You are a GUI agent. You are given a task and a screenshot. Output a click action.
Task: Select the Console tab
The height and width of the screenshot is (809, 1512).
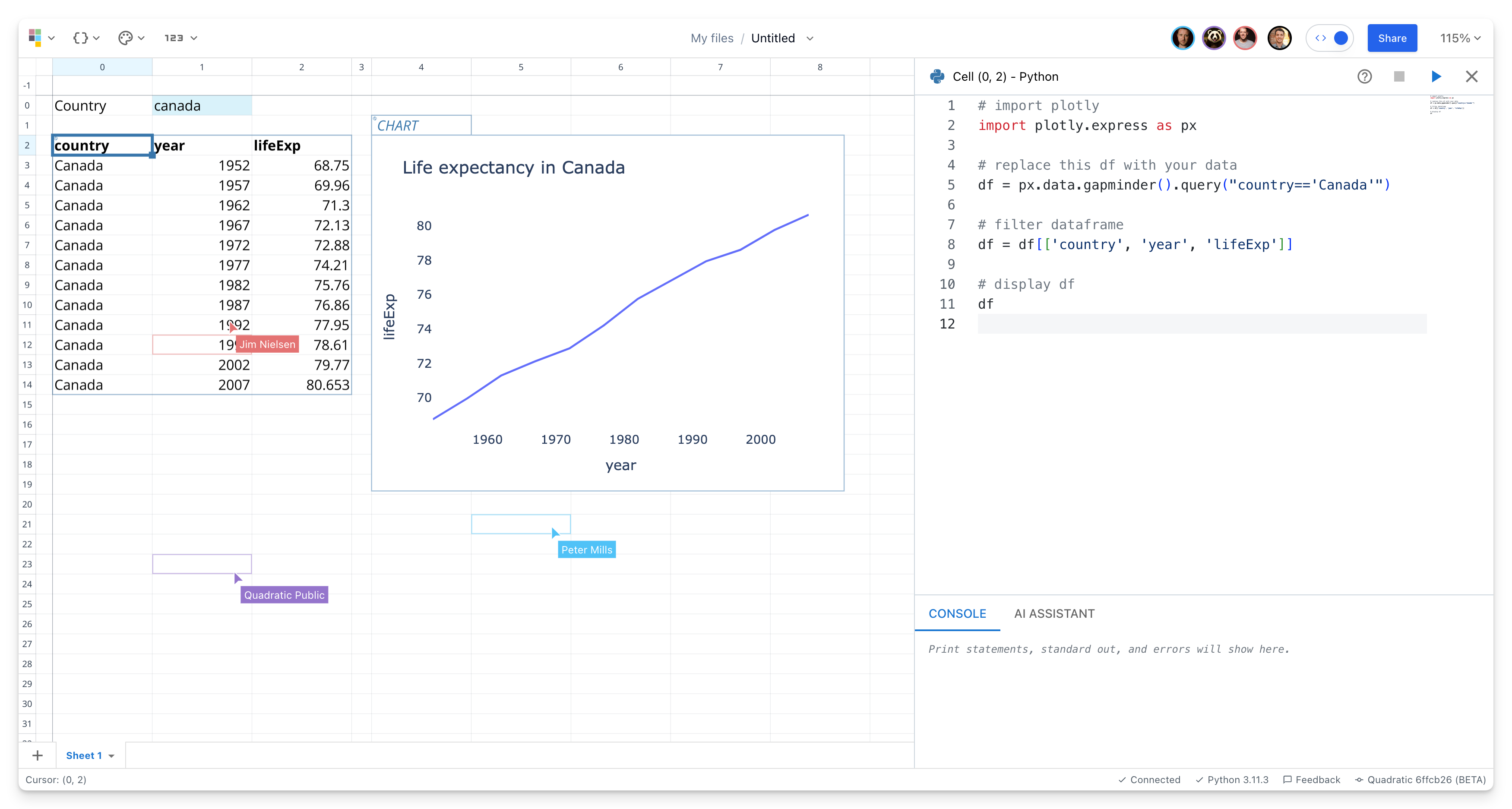957,613
